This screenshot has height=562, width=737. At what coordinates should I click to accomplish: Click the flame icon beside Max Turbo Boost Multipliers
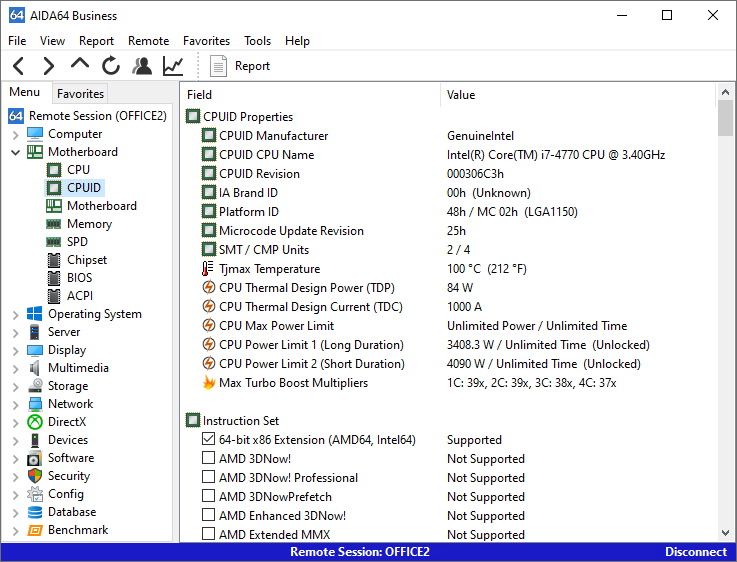tap(209, 382)
